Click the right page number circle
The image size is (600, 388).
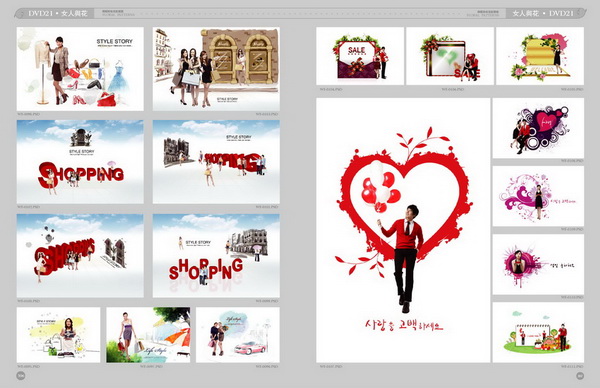pyautogui.click(x=580, y=375)
